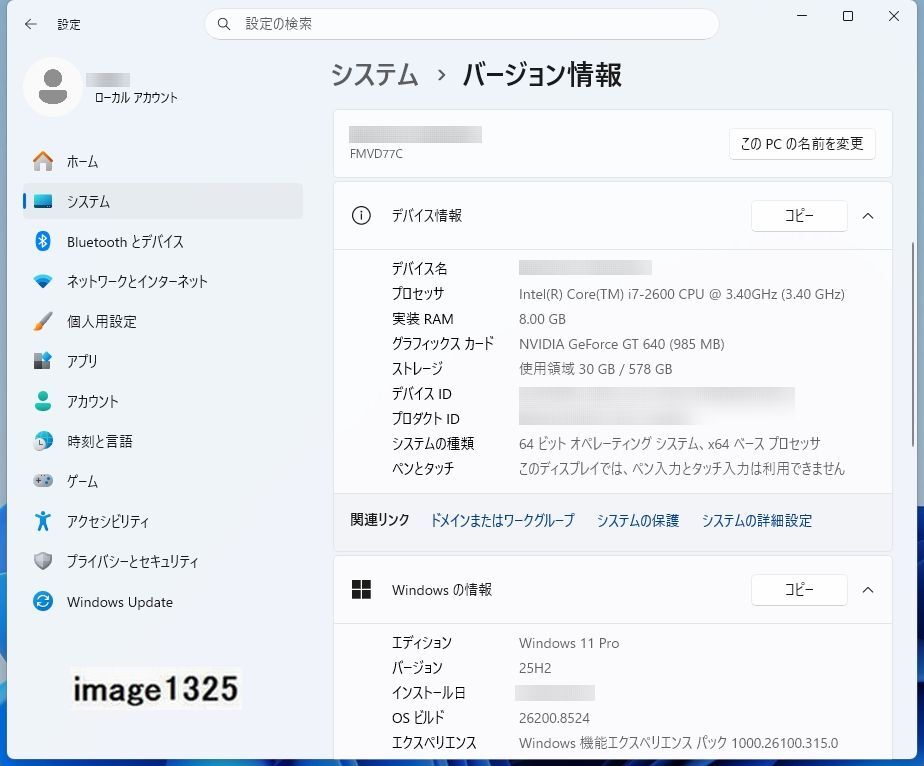
Task: Click the search magnifier icon
Action: coord(224,24)
